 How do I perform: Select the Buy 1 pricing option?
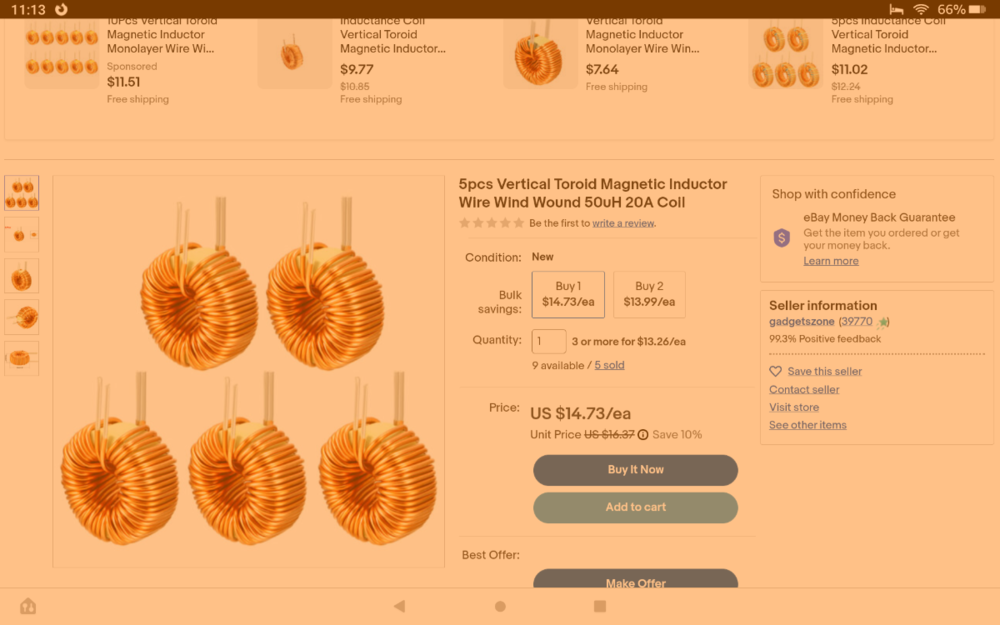pyautogui.click(x=568, y=294)
